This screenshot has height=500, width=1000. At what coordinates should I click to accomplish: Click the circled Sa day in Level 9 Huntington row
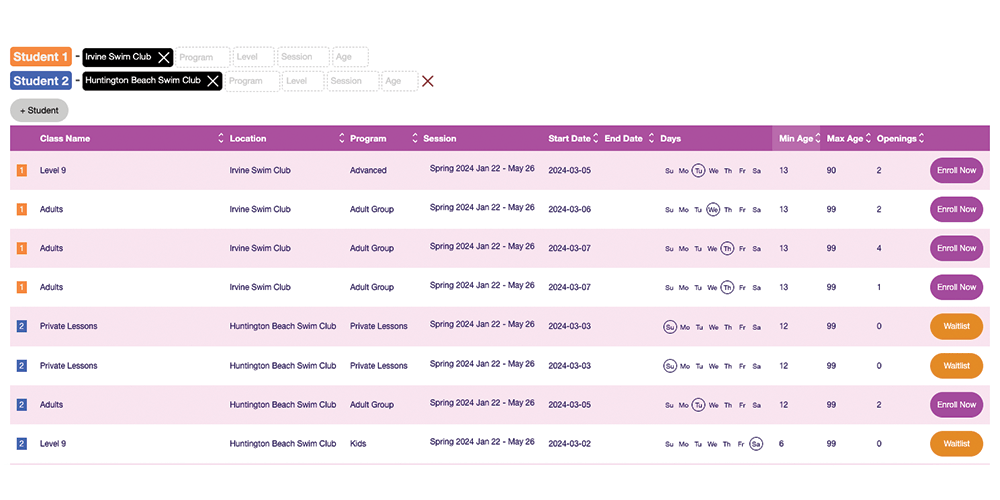pyautogui.click(x=756, y=444)
